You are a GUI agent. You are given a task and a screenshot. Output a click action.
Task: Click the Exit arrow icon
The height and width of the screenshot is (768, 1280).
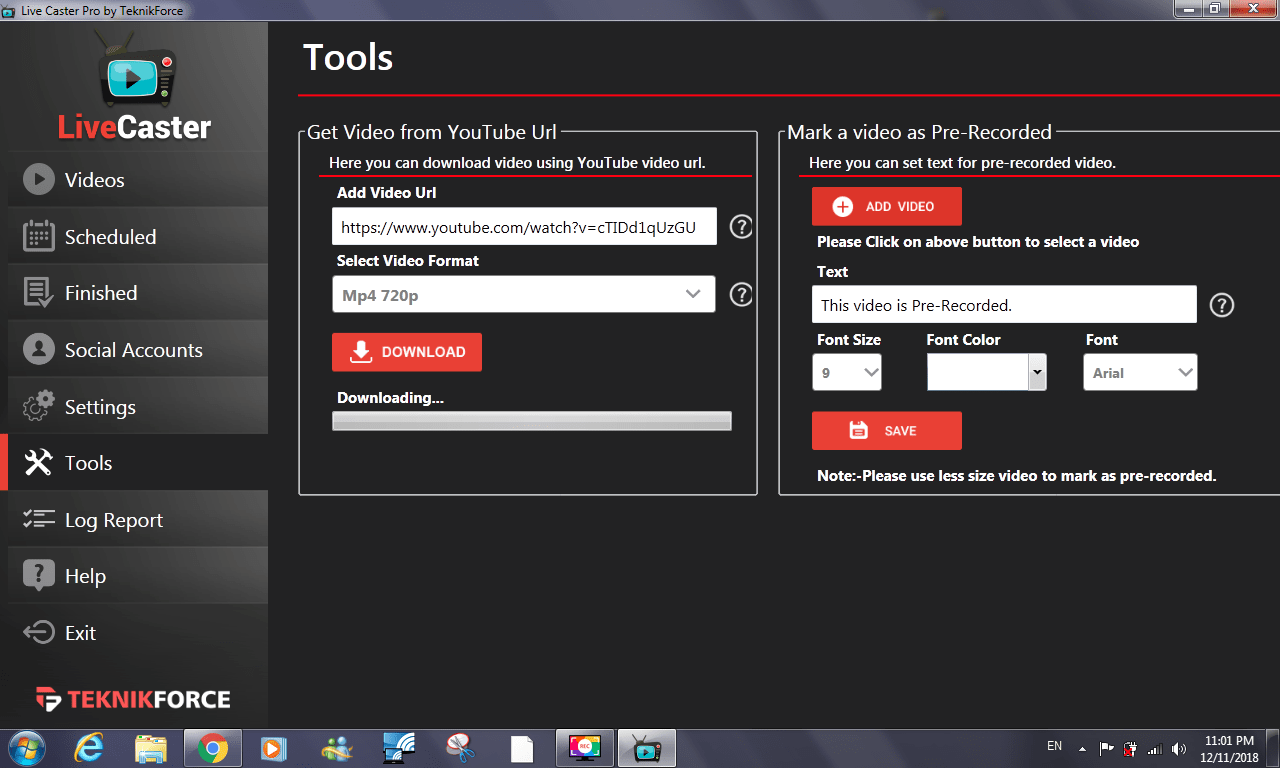(x=39, y=633)
